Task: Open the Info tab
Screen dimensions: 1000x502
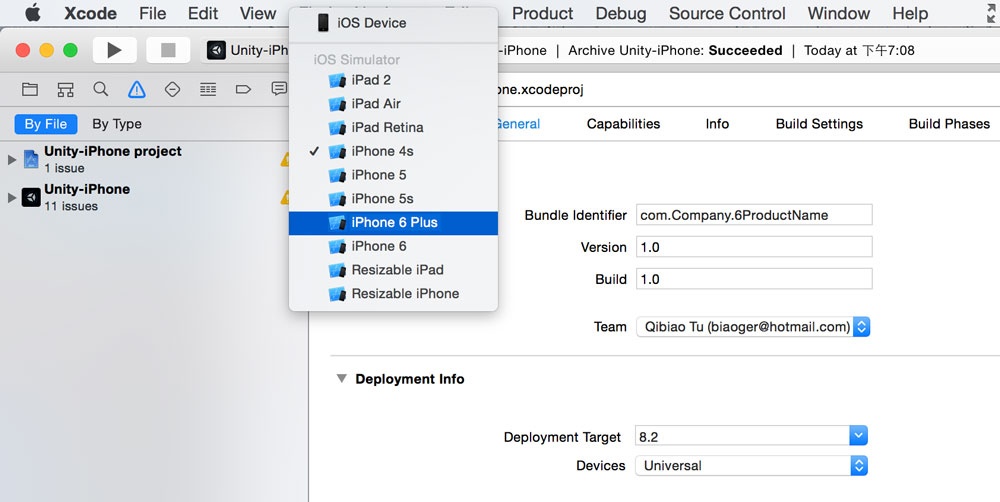Action: click(717, 124)
